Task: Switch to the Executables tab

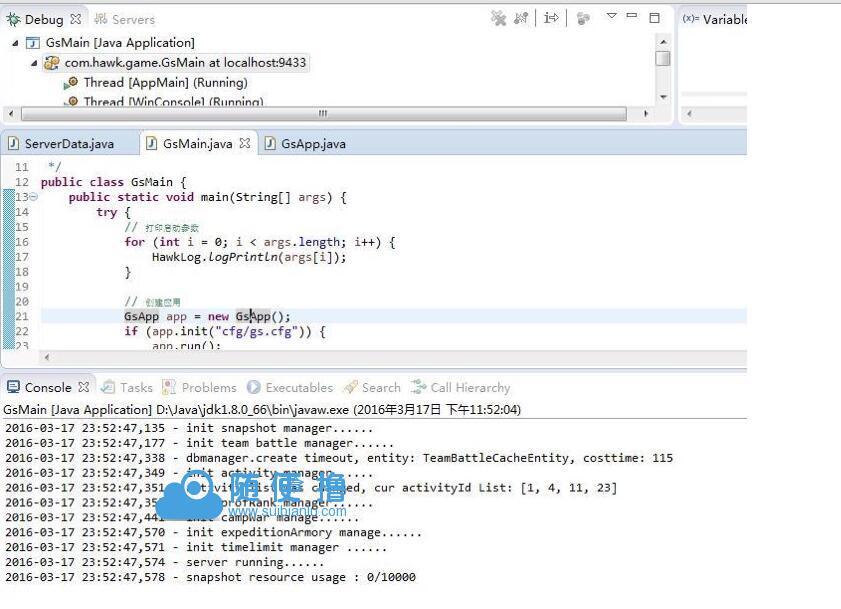Action: tap(298, 388)
